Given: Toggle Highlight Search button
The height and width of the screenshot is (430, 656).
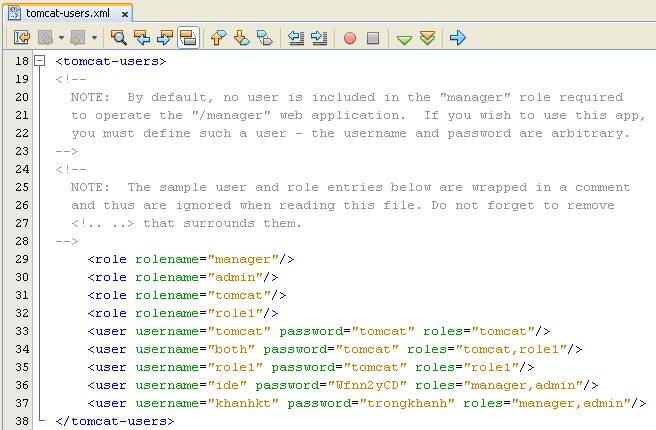Looking at the screenshot, I should [188, 38].
